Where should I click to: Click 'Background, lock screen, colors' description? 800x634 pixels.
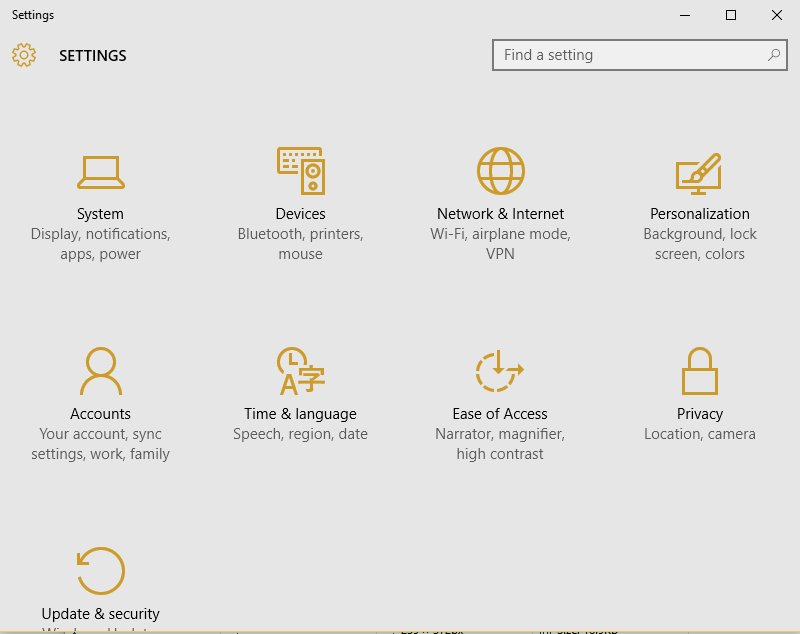pyautogui.click(x=699, y=244)
